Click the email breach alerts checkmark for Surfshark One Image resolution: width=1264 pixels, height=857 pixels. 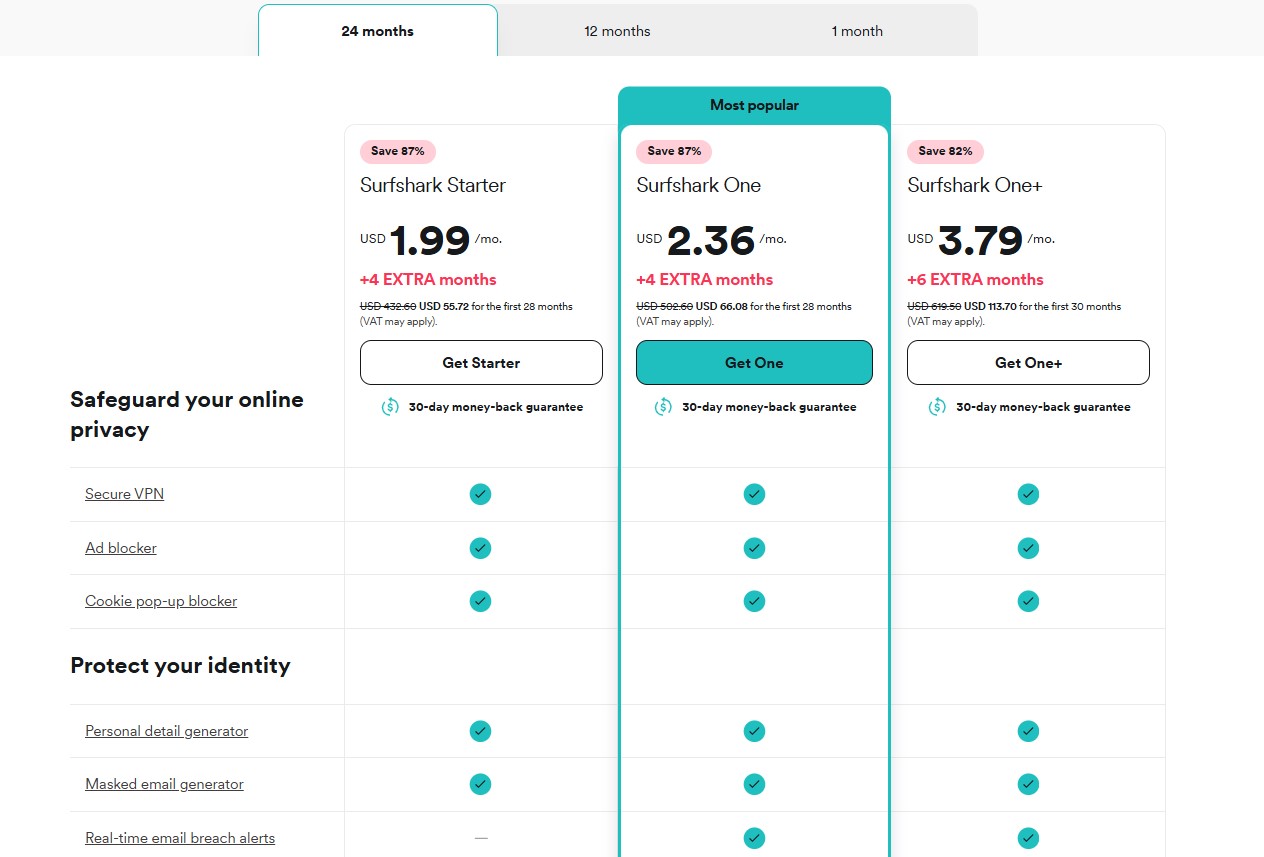tap(754, 838)
